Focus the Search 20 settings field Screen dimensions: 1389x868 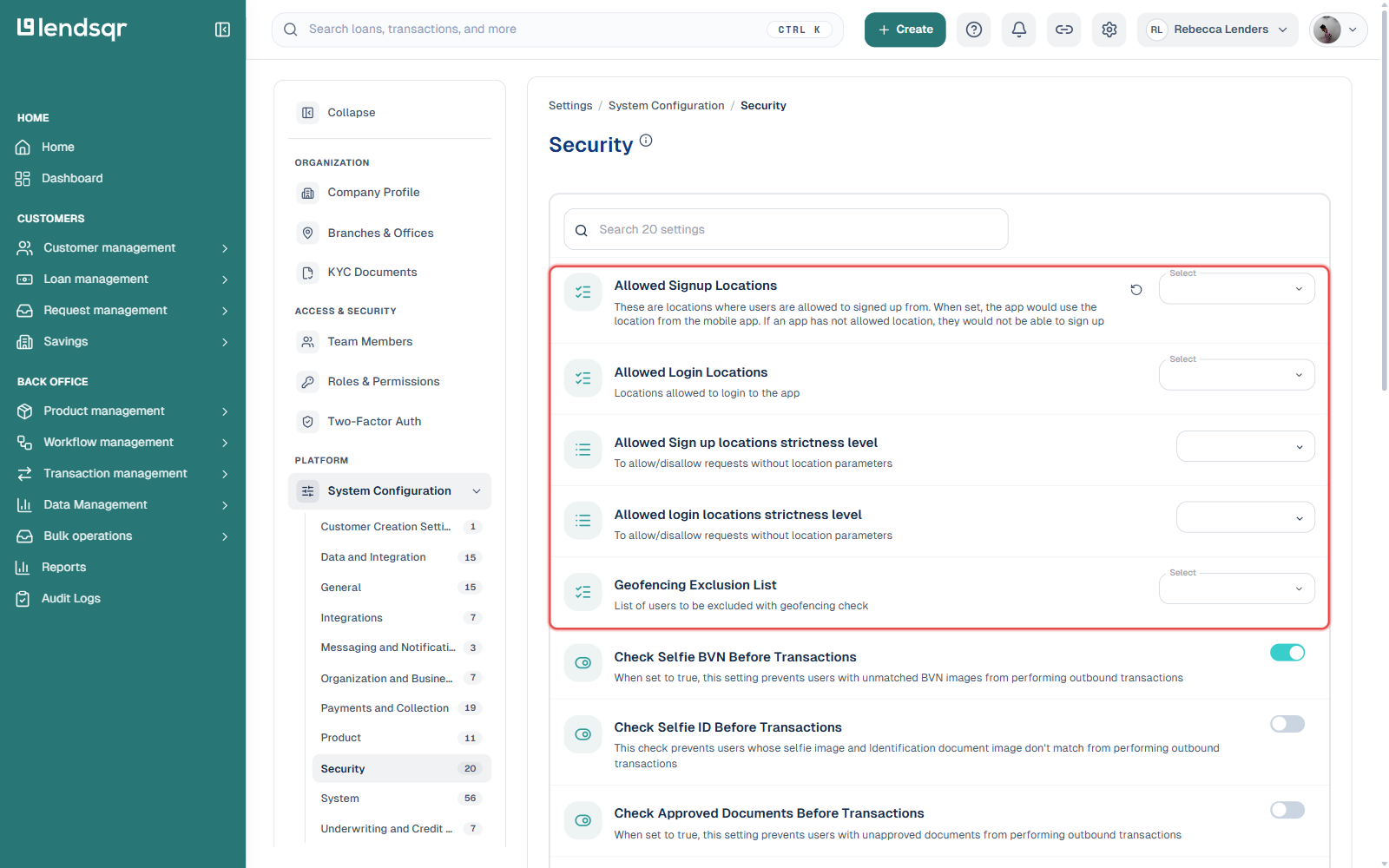click(x=786, y=229)
